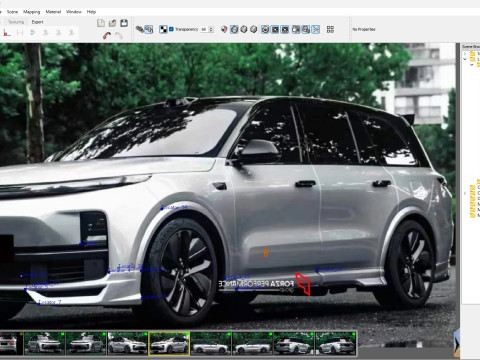Click the dark icon left of the highlighted view icon
This screenshot has height=360, width=480.
(139, 29)
